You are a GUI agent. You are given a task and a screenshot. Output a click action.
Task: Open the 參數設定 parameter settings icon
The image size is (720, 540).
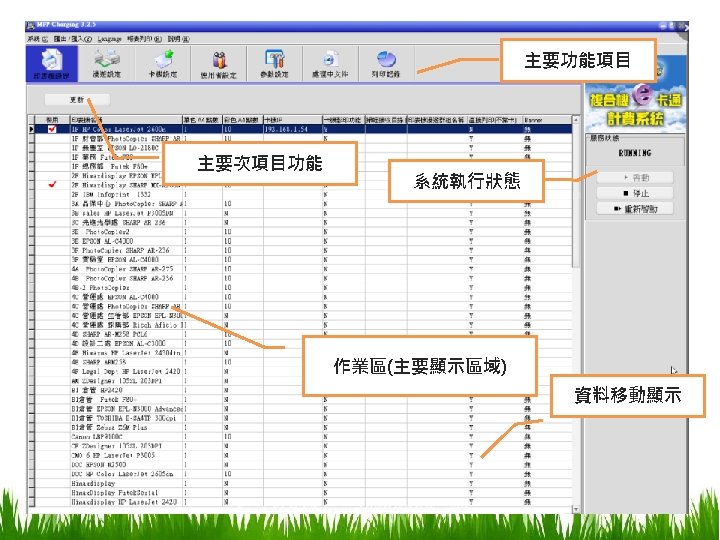pos(275,64)
